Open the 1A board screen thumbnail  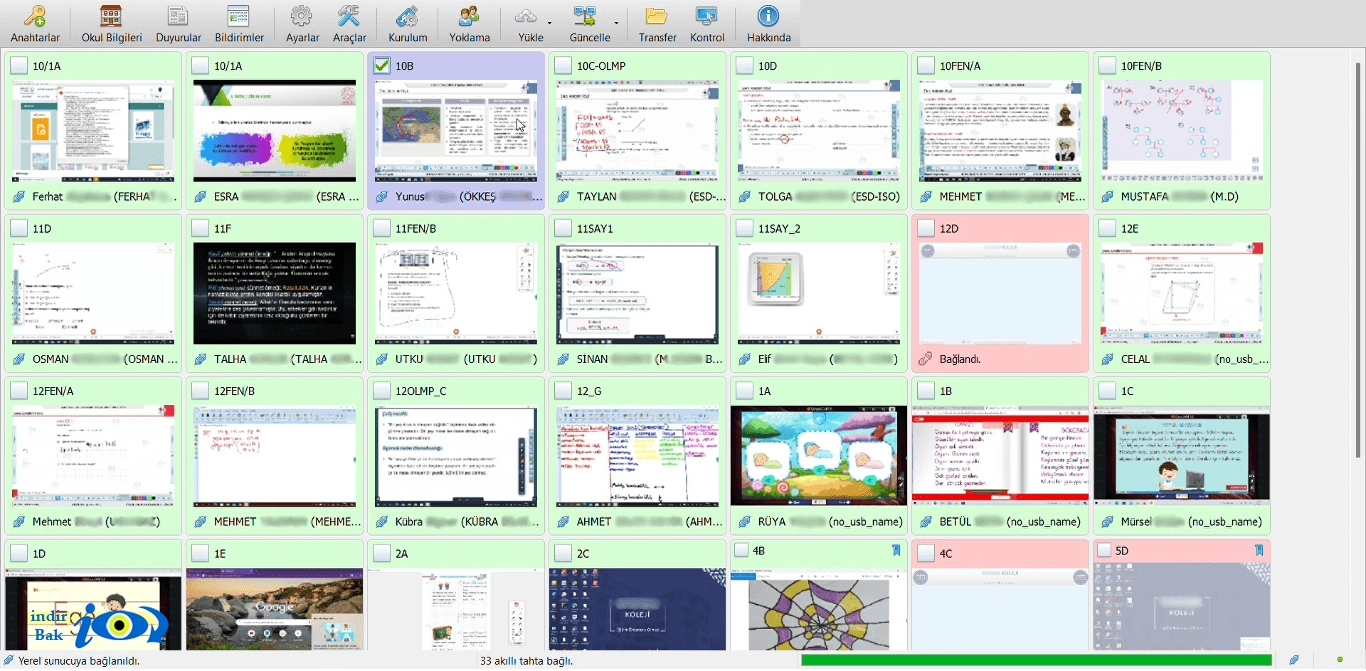click(818, 455)
